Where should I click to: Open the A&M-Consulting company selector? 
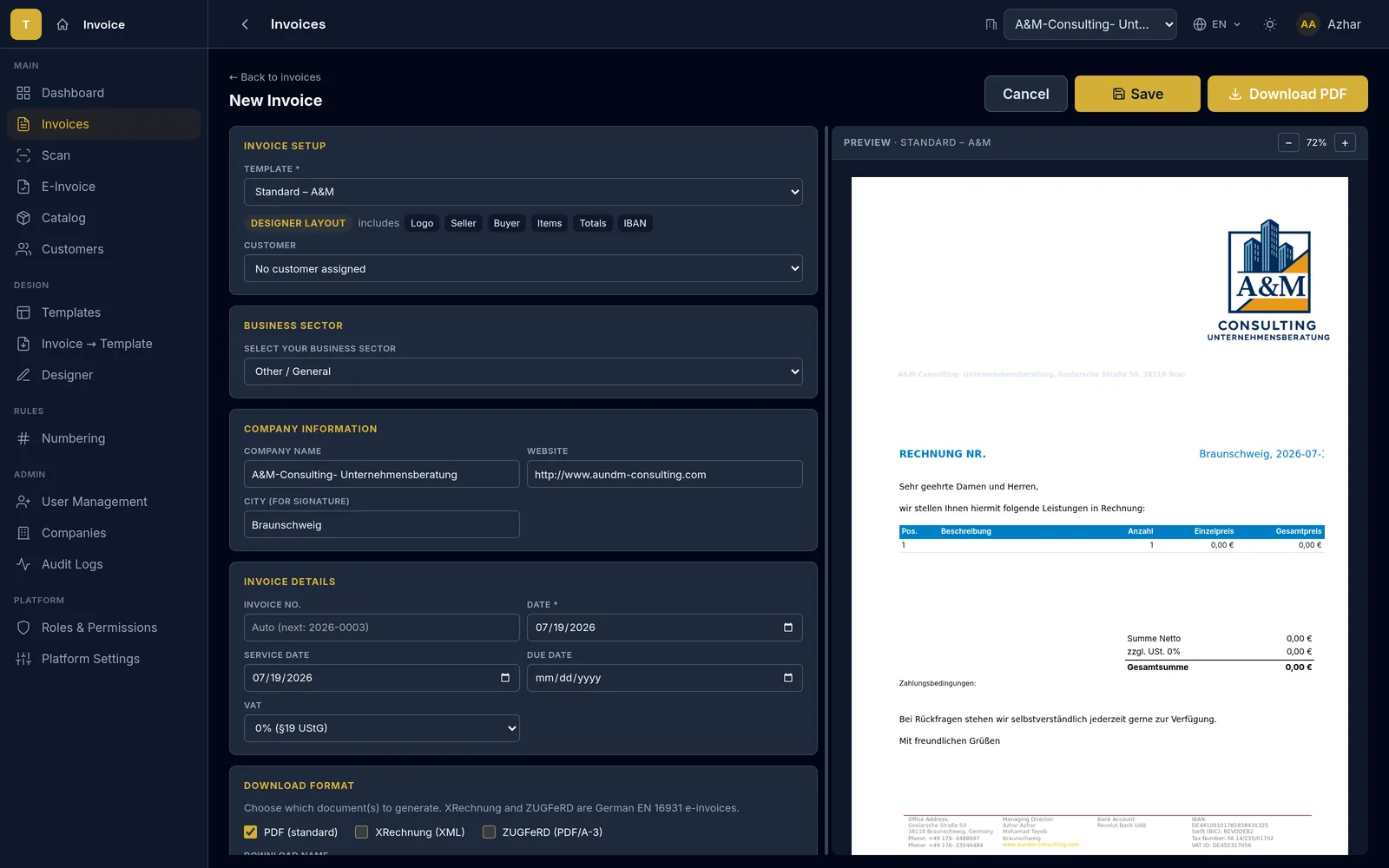coord(1090,24)
